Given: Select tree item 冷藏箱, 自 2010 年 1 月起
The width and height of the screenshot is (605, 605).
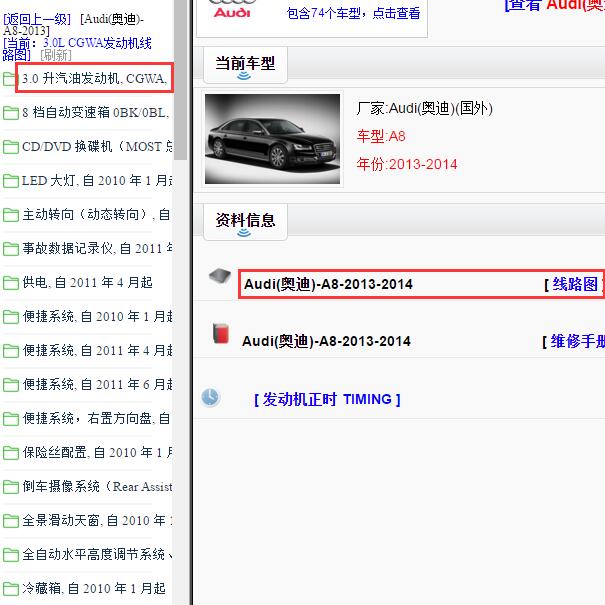Looking at the screenshot, I should click(94, 588).
